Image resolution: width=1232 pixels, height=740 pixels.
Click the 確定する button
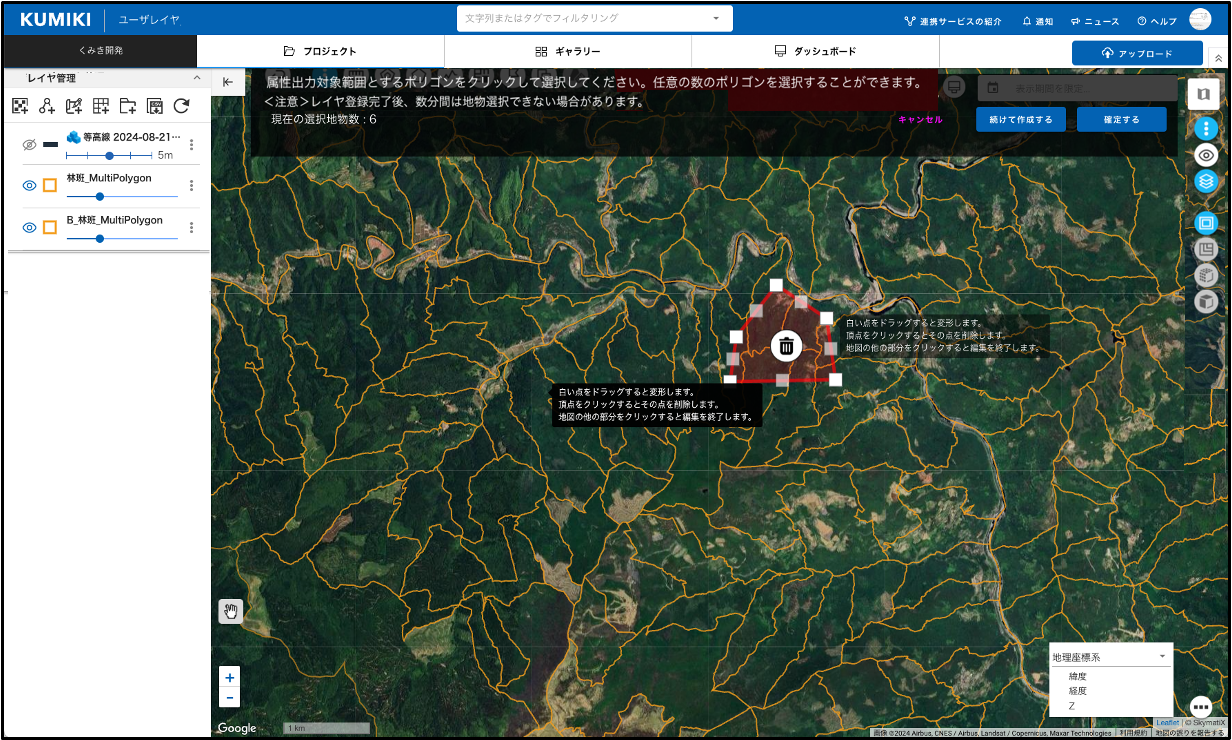(x=1121, y=120)
